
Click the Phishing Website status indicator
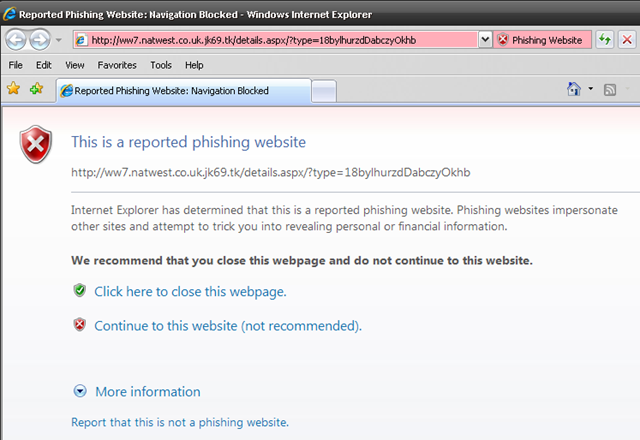point(542,40)
